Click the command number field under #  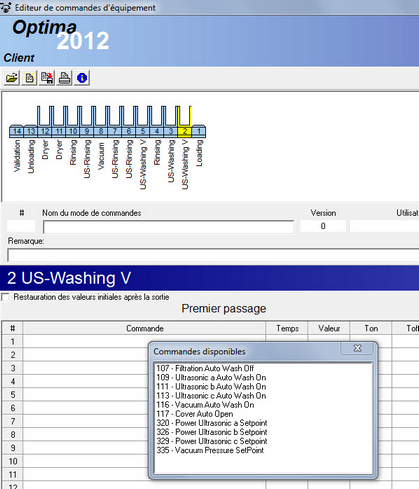[21, 226]
